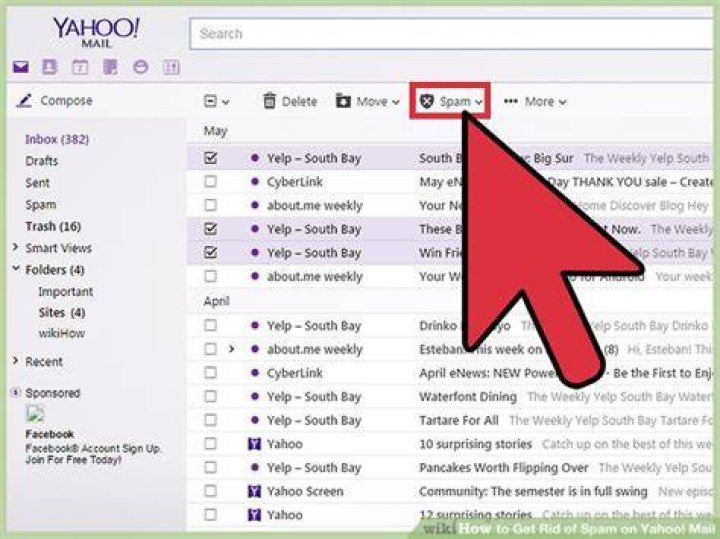Open the Contacts icon
The image size is (720, 539).
pyautogui.click(x=50, y=67)
